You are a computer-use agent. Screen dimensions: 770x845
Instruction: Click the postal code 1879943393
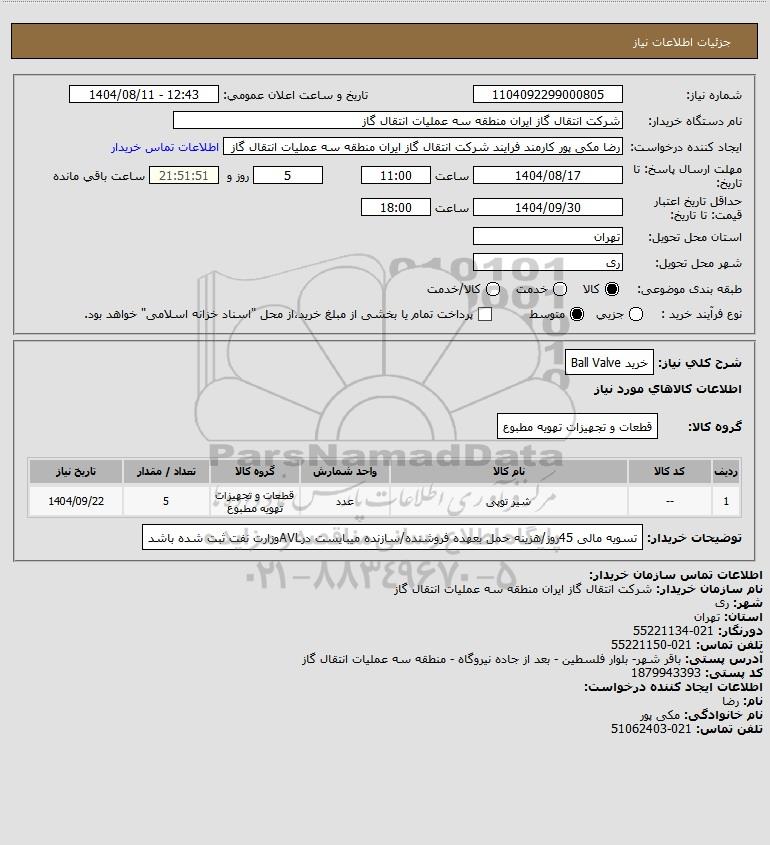pyautogui.click(x=665, y=673)
